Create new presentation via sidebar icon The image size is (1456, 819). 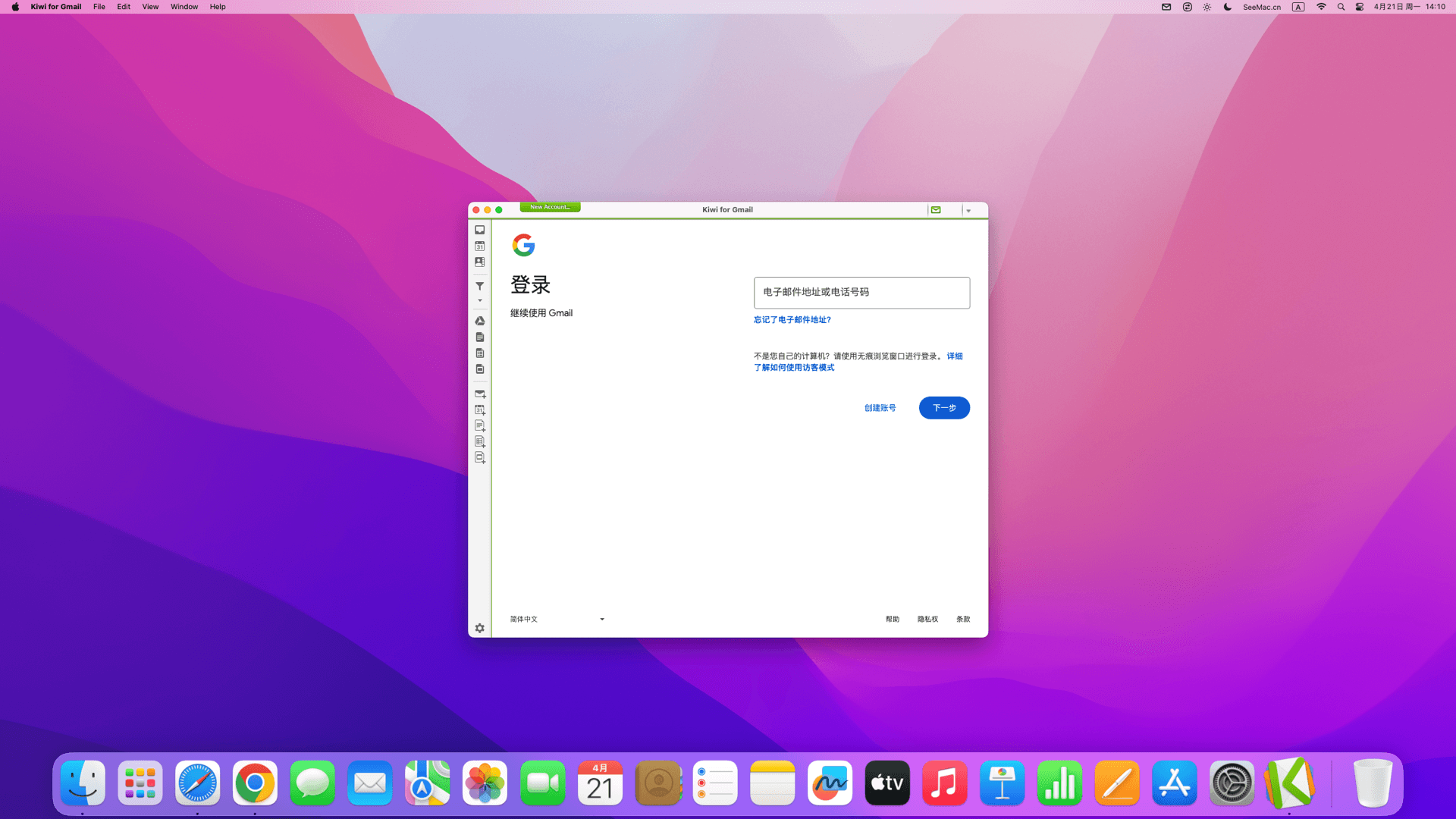pyautogui.click(x=480, y=457)
